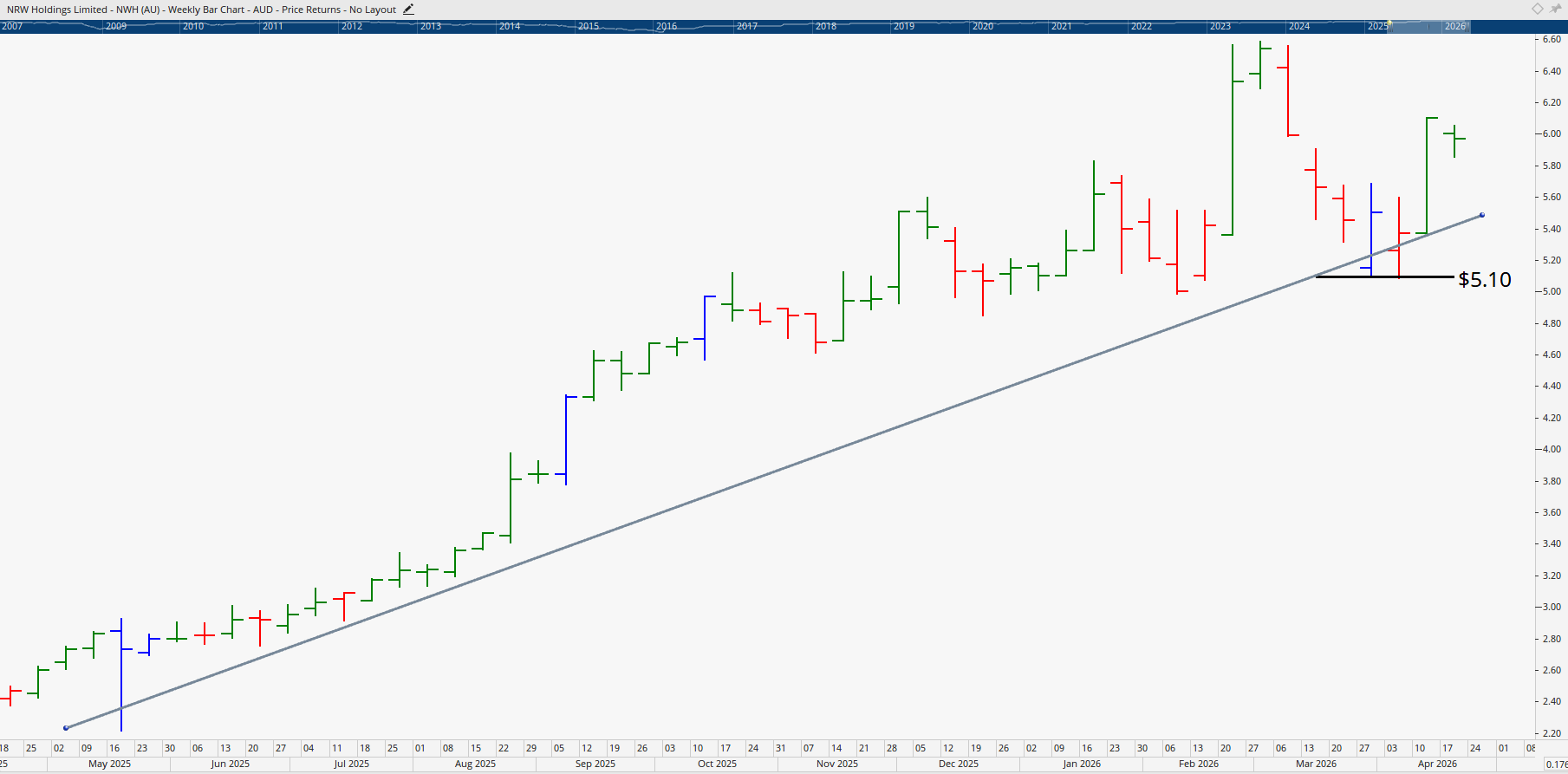Select the grey trend line's upper-right anchor point
Screen dimensions: 1568x774
(1482, 215)
